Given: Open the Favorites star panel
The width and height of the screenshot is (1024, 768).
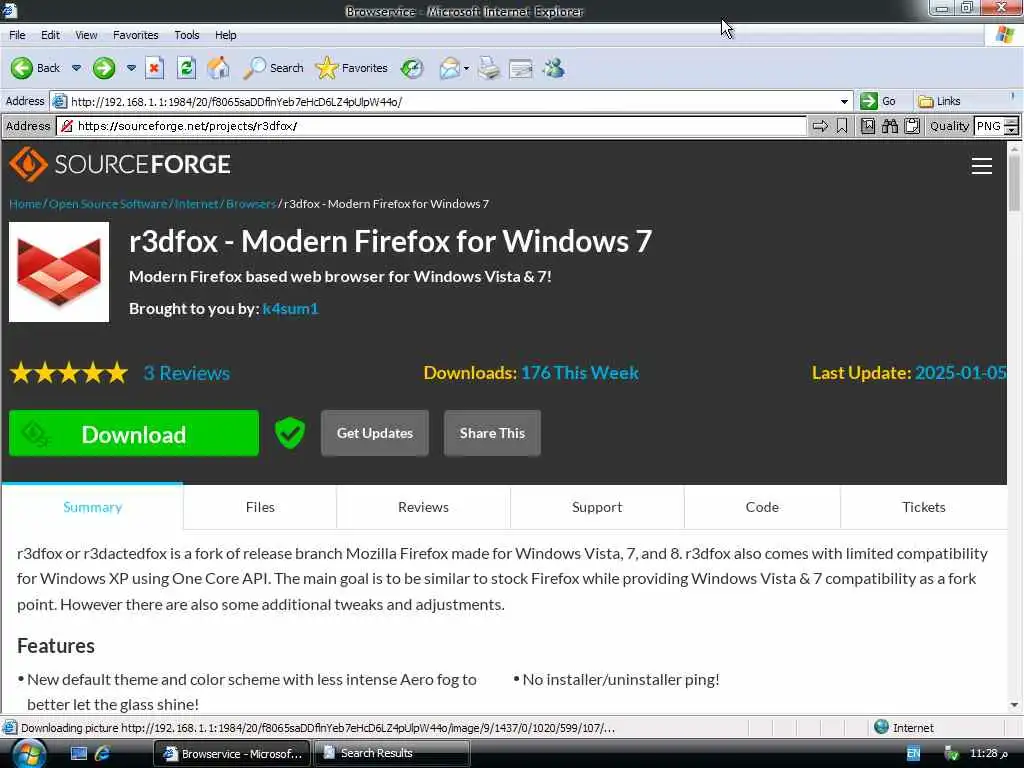Looking at the screenshot, I should click(351, 68).
